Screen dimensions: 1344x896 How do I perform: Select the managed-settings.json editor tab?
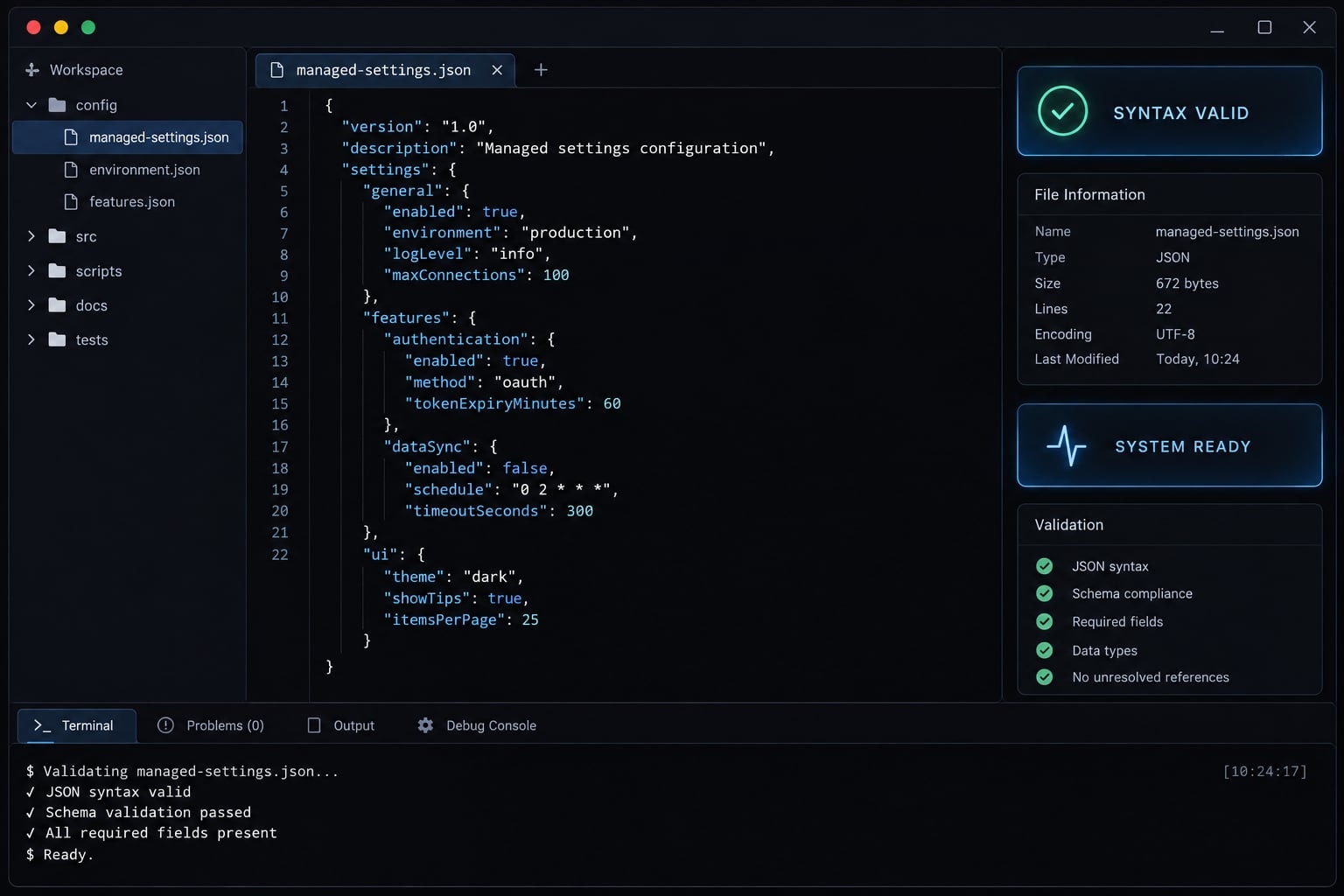385,70
